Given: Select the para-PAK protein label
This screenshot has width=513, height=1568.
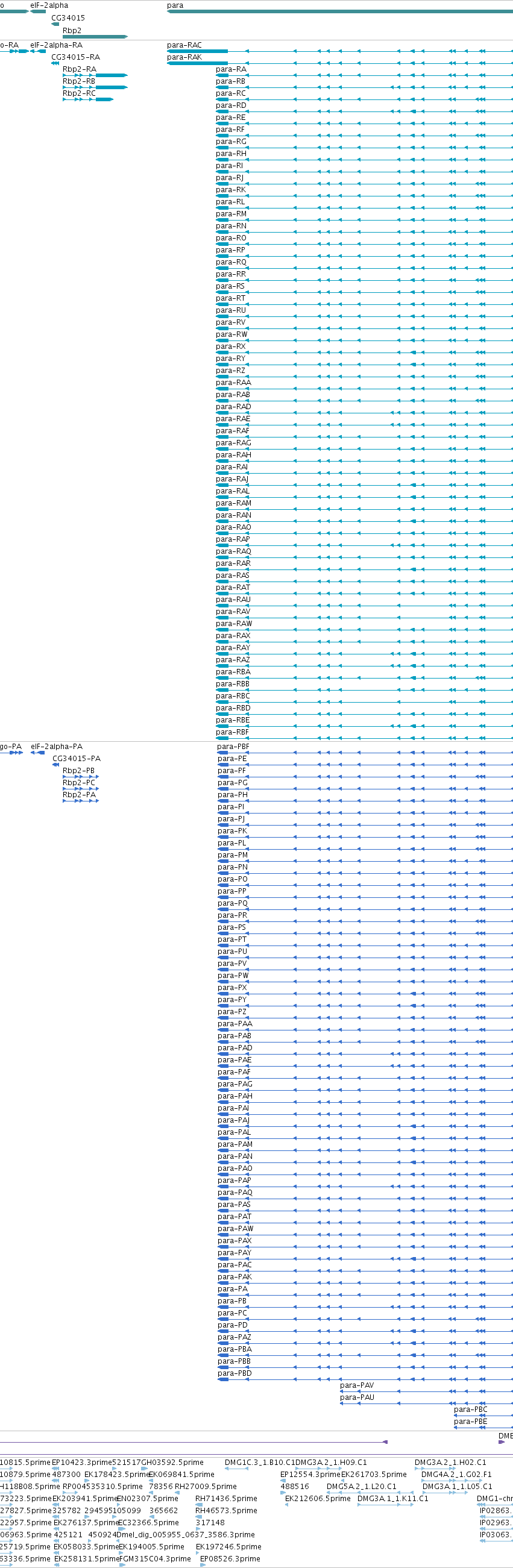Looking at the screenshot, I should click(x=234, y=1277).
